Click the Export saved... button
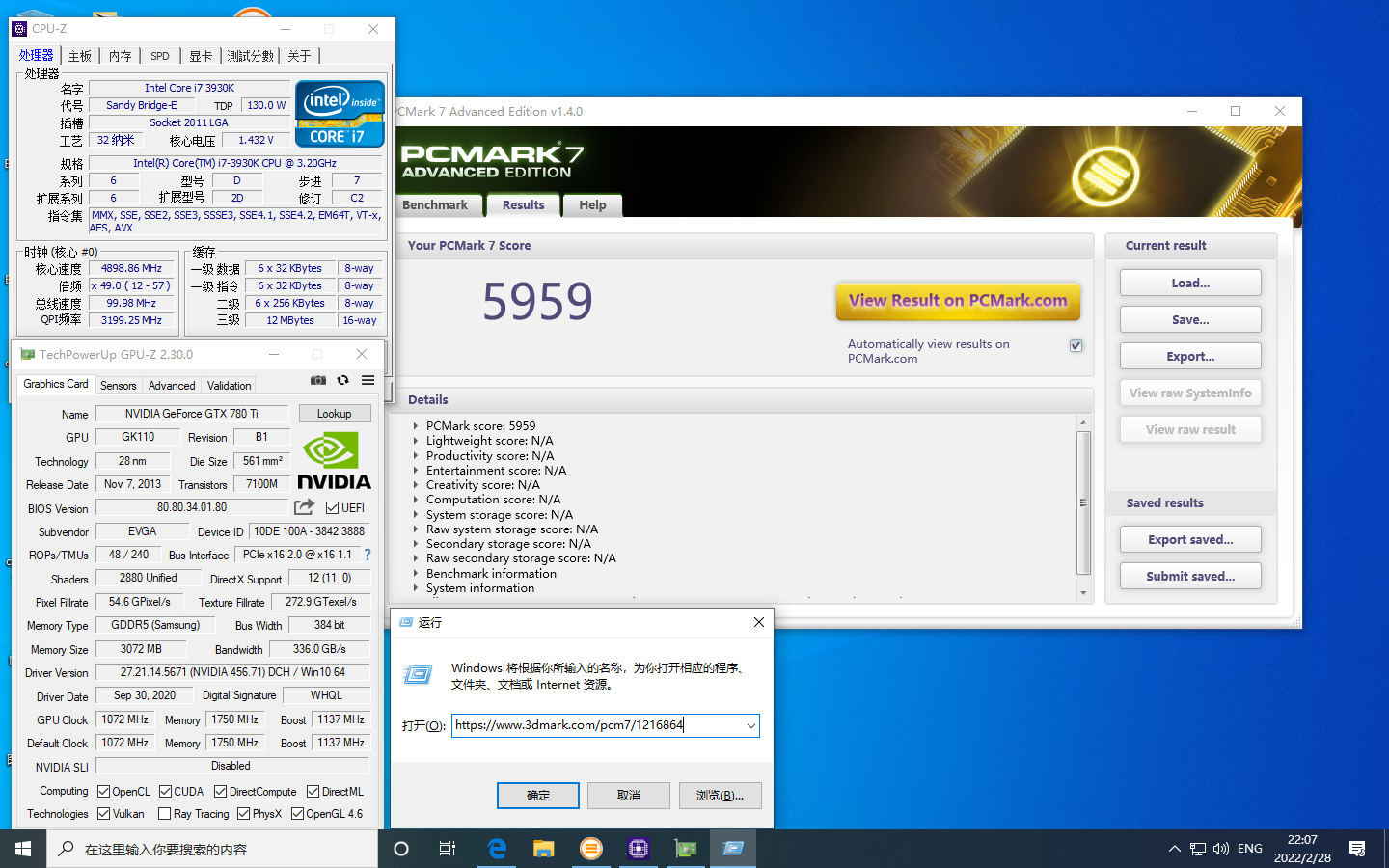 (1190, 539)
